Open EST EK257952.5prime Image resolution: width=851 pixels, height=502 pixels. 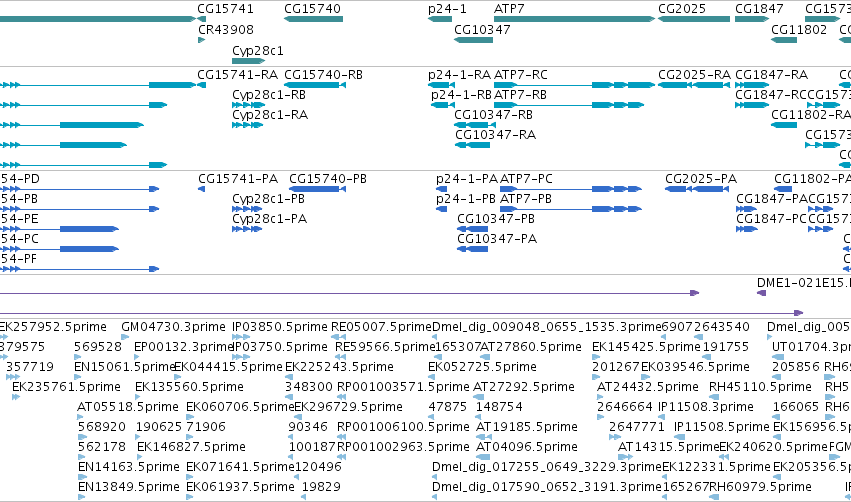[53, 327]
